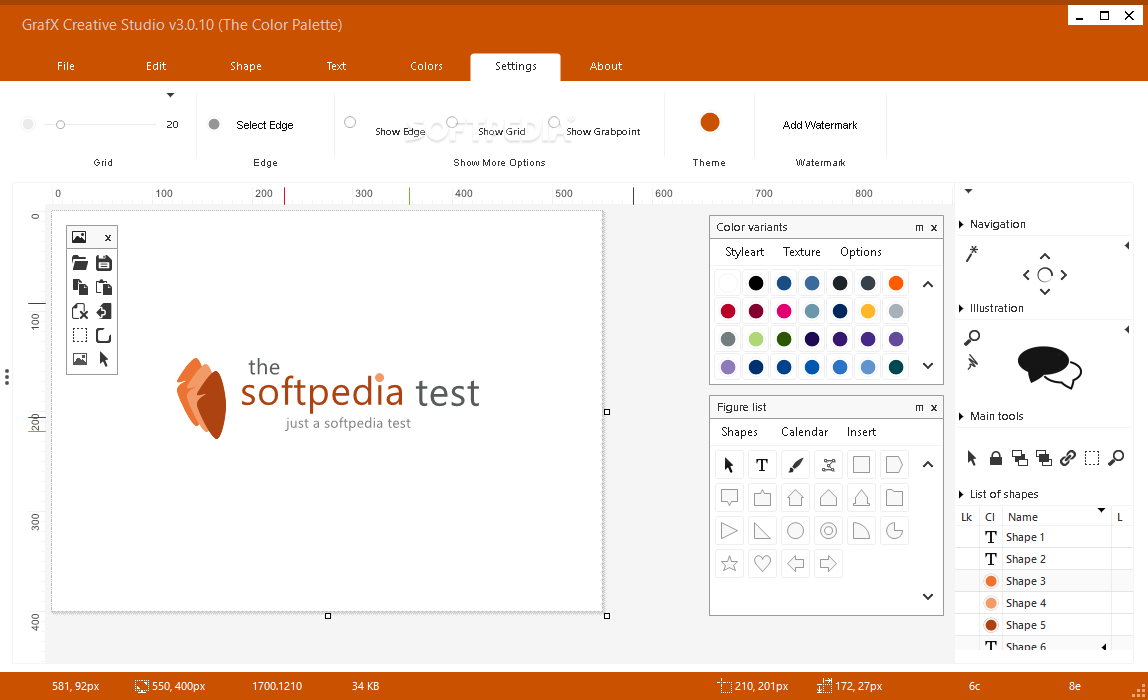
Task: Click the open folder icon in floating toolbox
Action: (80, 263)
